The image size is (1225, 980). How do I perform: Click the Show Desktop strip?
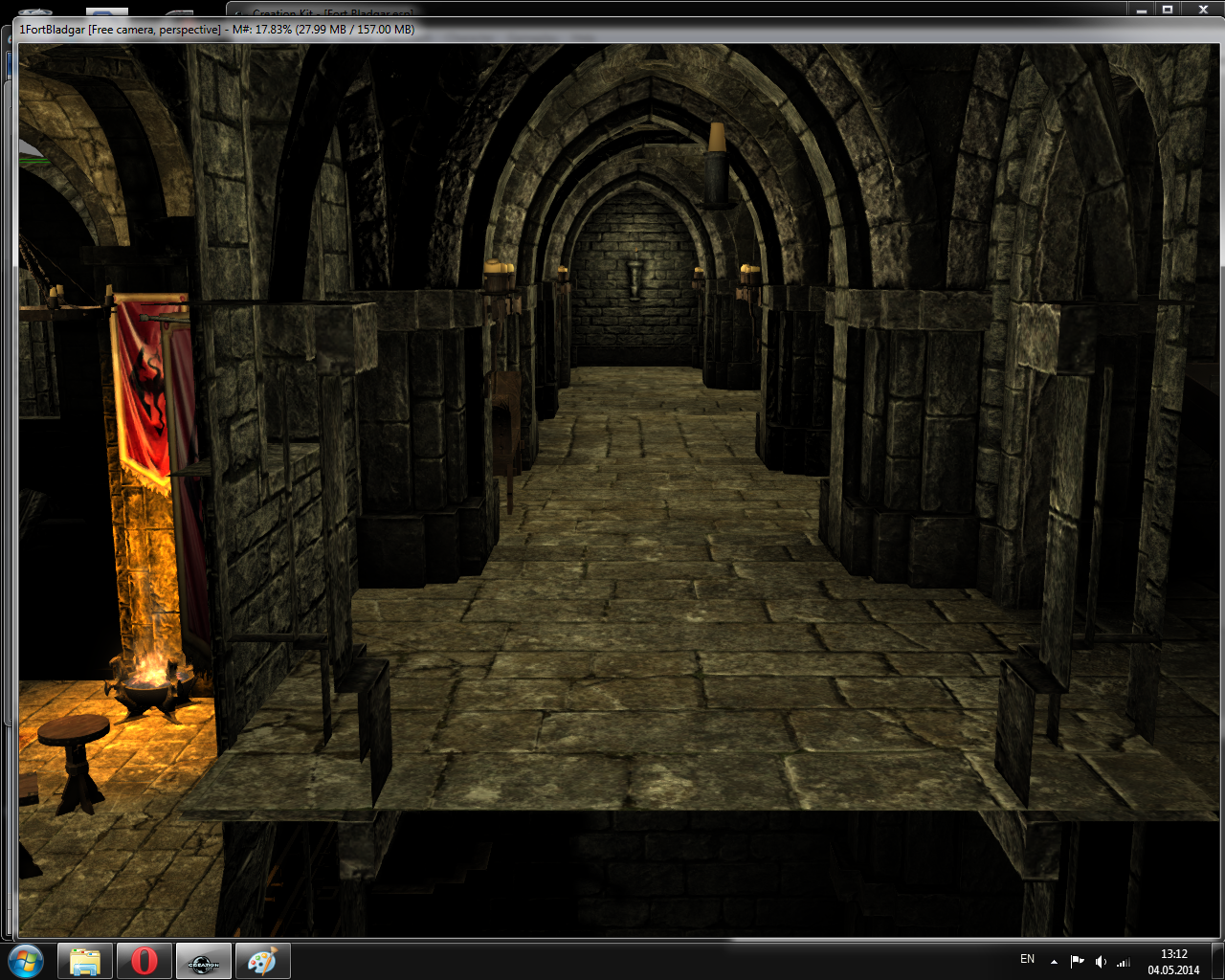click(1217, 961)
